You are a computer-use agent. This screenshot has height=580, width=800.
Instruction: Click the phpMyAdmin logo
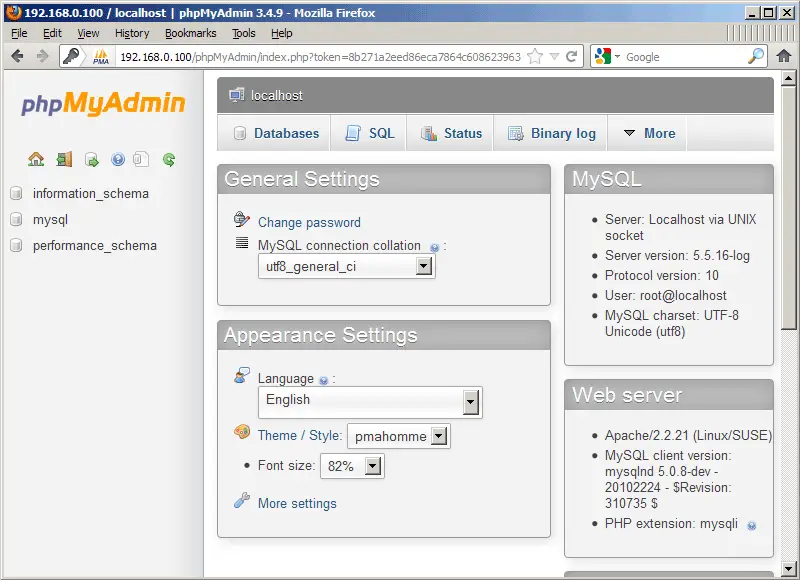[x=103, y=104]
